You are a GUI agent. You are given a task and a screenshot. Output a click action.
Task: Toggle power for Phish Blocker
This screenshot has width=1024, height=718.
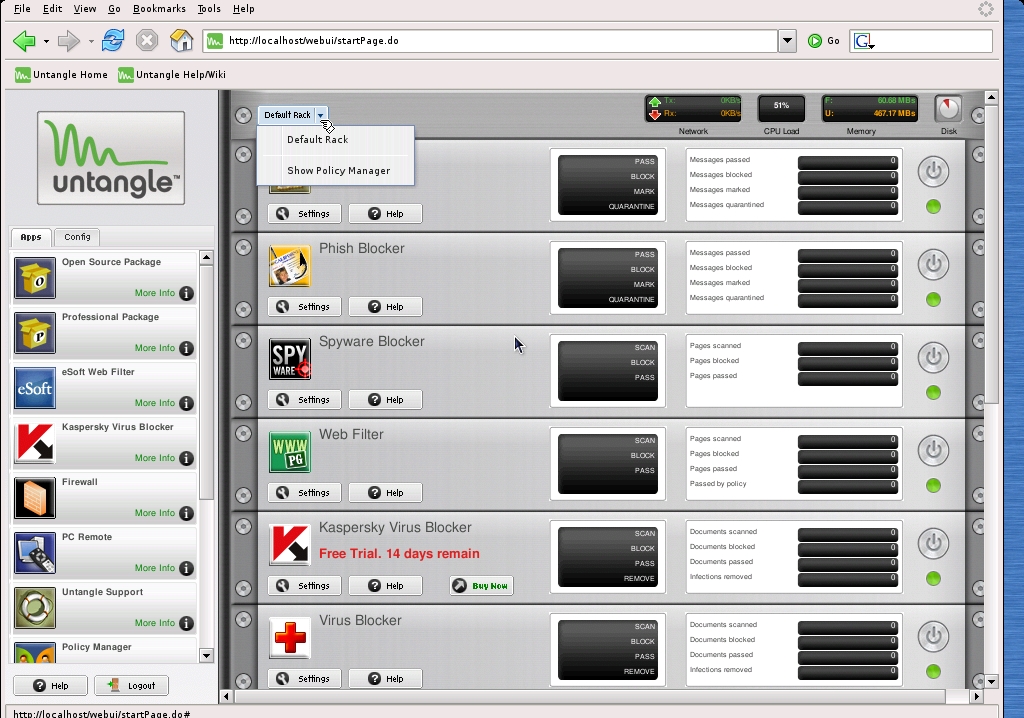pos(933,264)
